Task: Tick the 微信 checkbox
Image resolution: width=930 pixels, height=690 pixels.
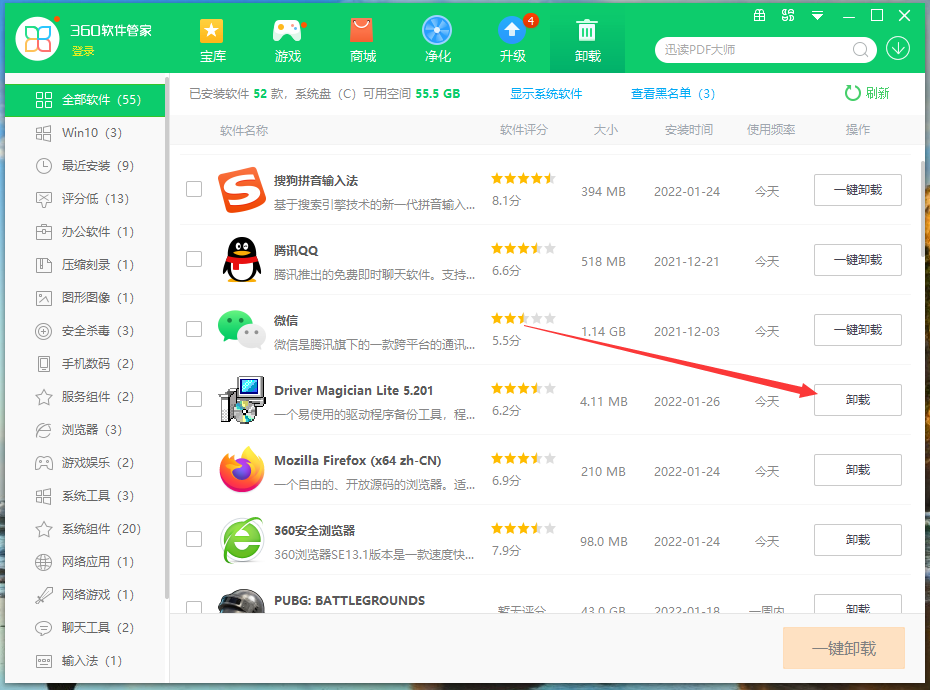Action: (194, 329)
